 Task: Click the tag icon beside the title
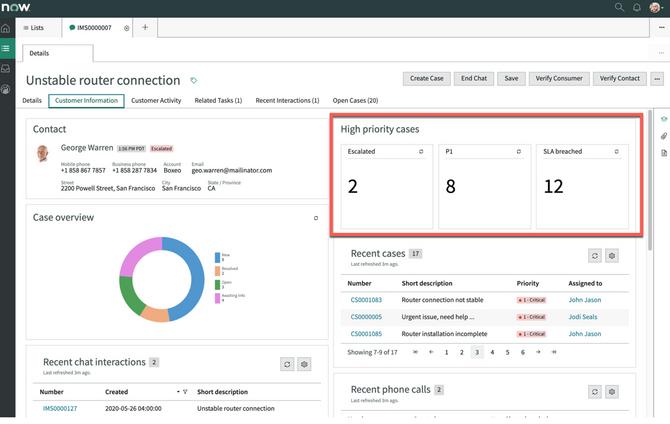click(194, 80)
